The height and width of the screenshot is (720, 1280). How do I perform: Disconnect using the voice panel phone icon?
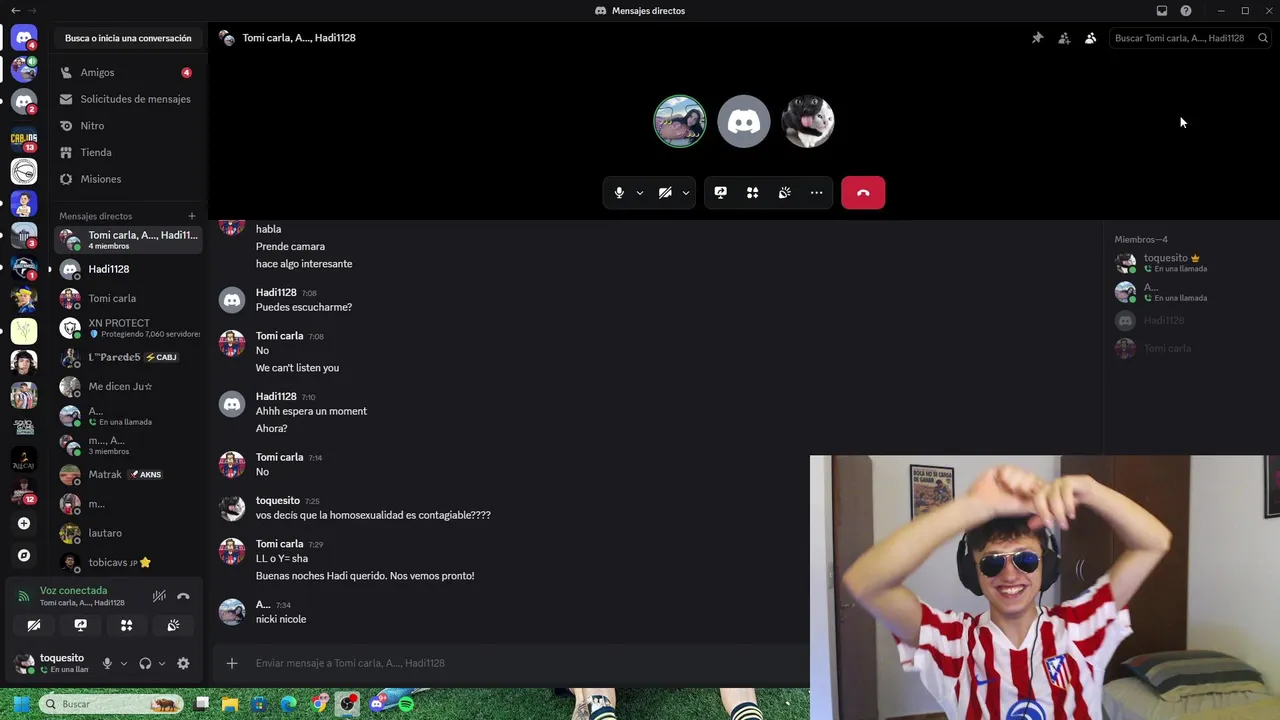(x=183, y=596)
